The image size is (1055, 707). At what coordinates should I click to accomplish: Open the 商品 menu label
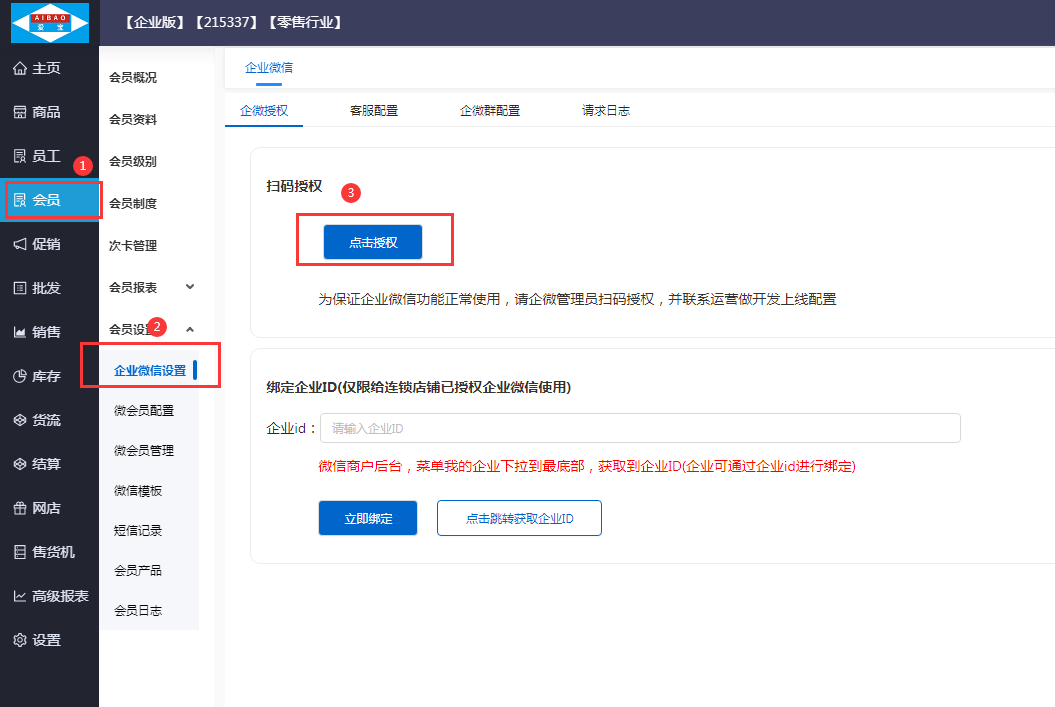pos(46,112)
